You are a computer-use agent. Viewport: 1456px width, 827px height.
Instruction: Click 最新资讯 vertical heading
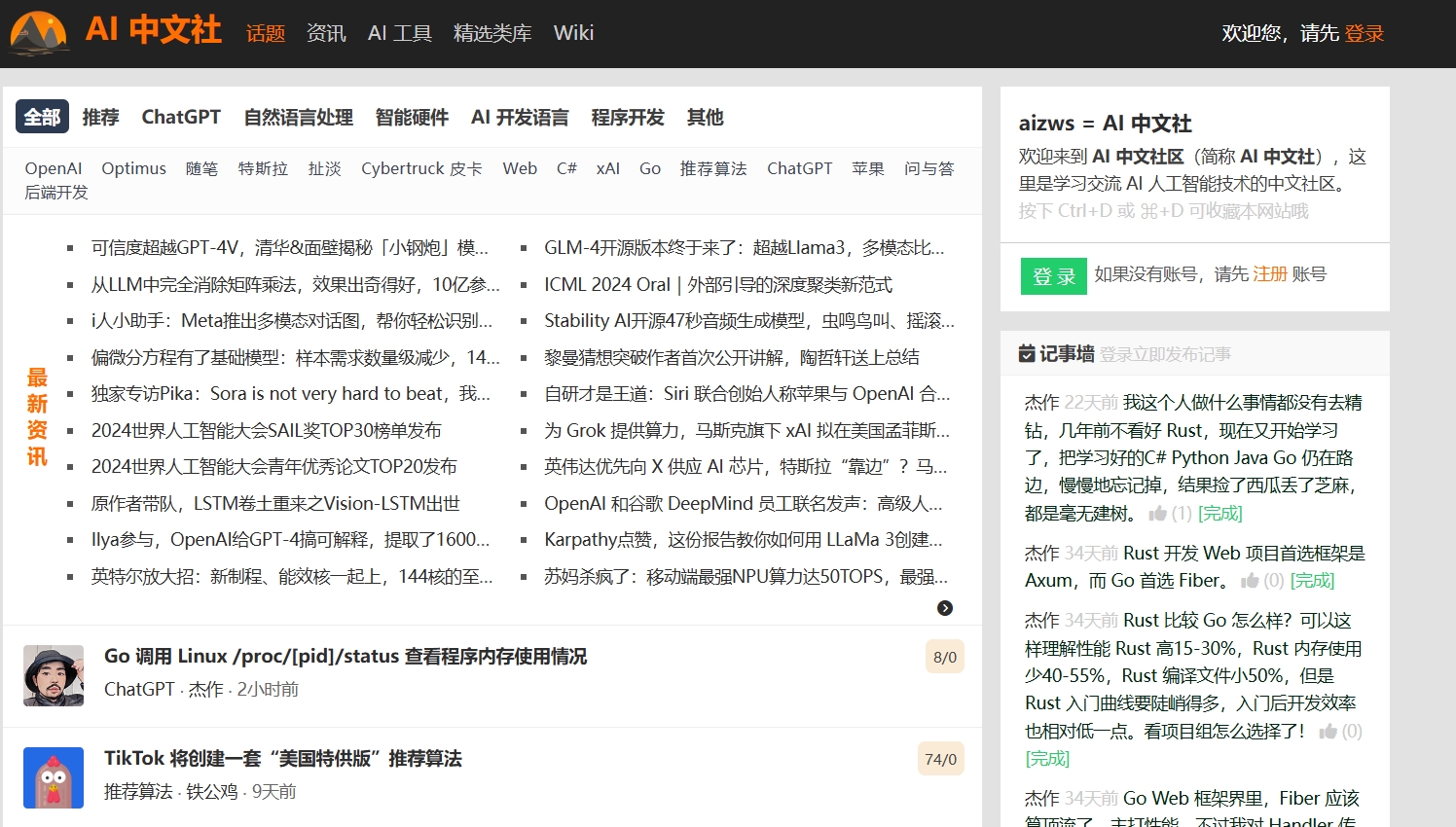pos(37,416)
